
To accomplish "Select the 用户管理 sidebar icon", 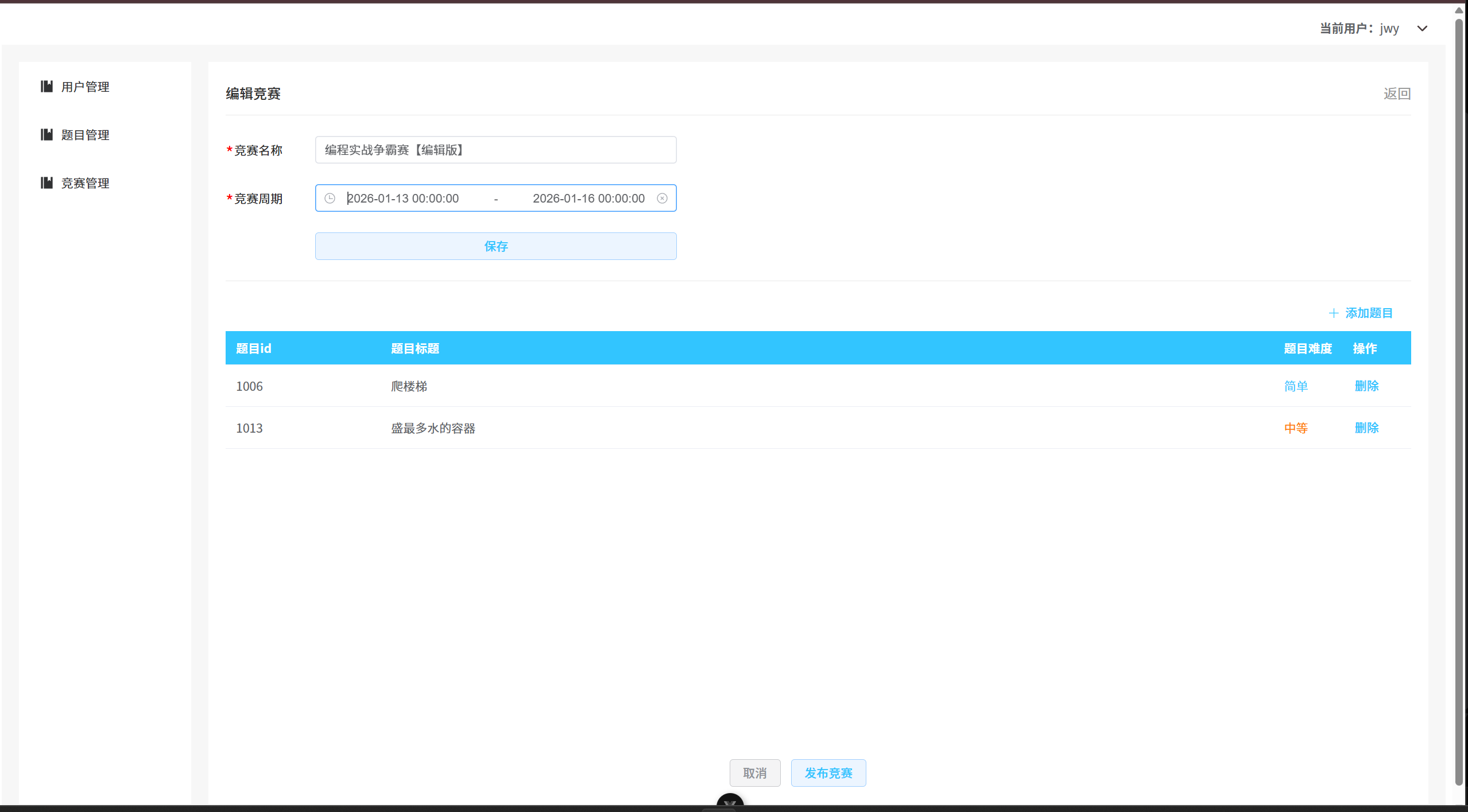I will pyautogui.click(x=47, y=86).
